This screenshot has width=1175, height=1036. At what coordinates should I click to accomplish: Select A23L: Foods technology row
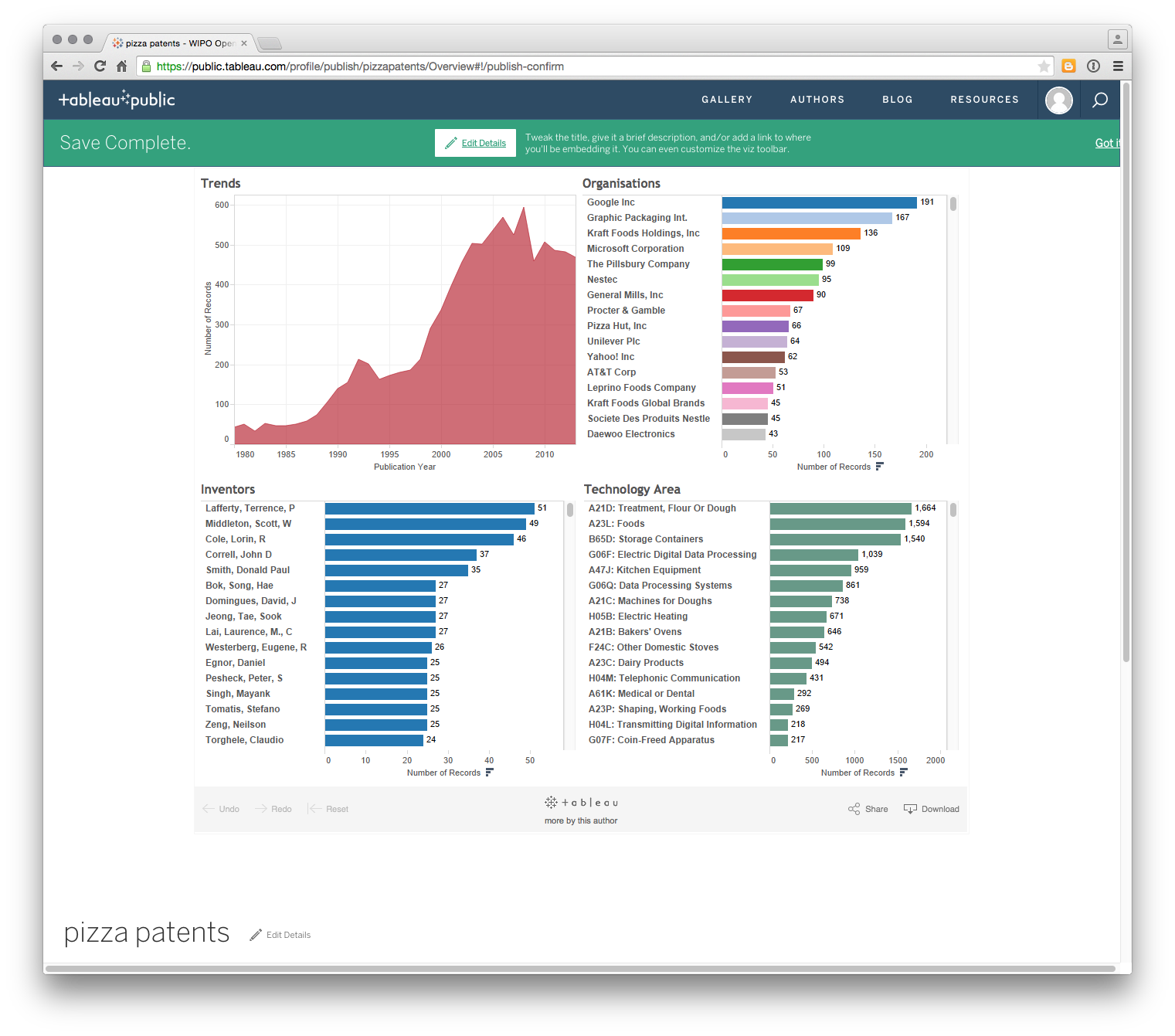(616, 524)
